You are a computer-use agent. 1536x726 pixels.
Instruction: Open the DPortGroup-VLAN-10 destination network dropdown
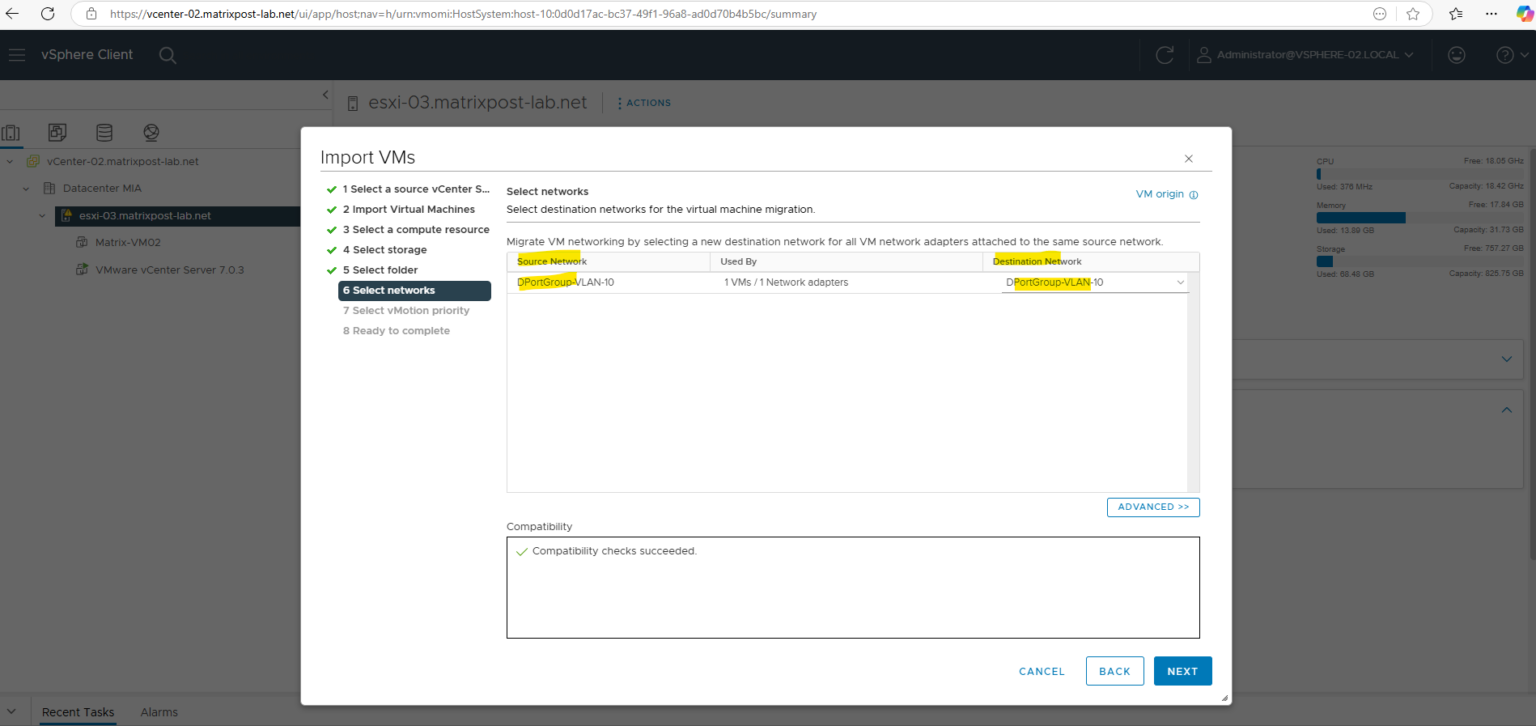point(1095,283)
